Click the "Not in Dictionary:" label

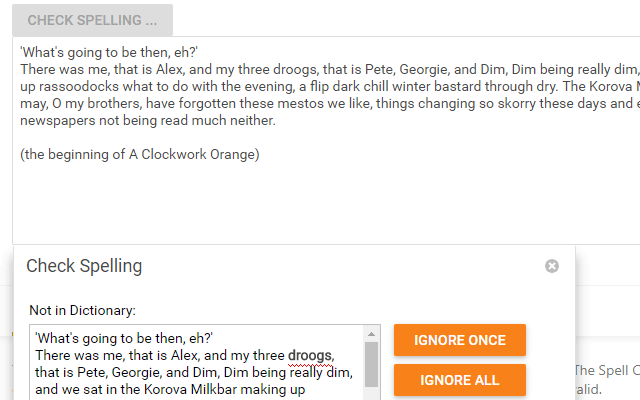[82, 310]
